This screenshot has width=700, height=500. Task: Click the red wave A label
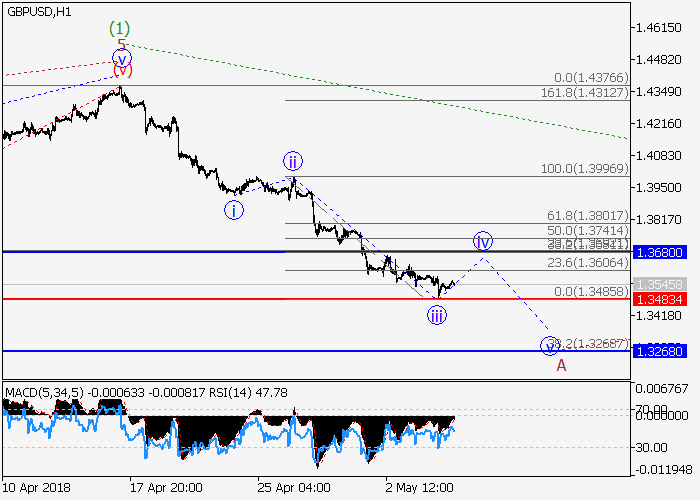tap(561, 365)
